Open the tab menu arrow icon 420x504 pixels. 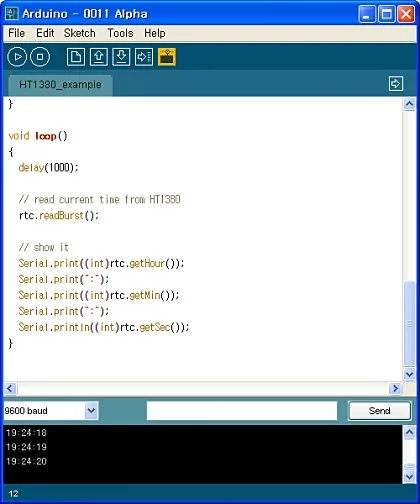[396, 83]
